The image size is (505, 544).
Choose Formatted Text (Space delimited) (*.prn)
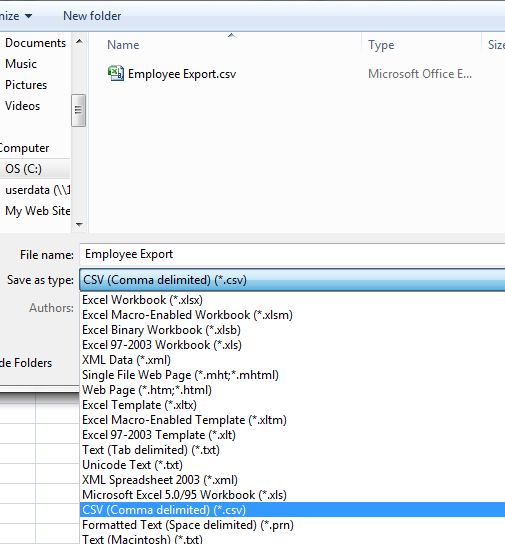pyautogui.click(x=292, y=525)
